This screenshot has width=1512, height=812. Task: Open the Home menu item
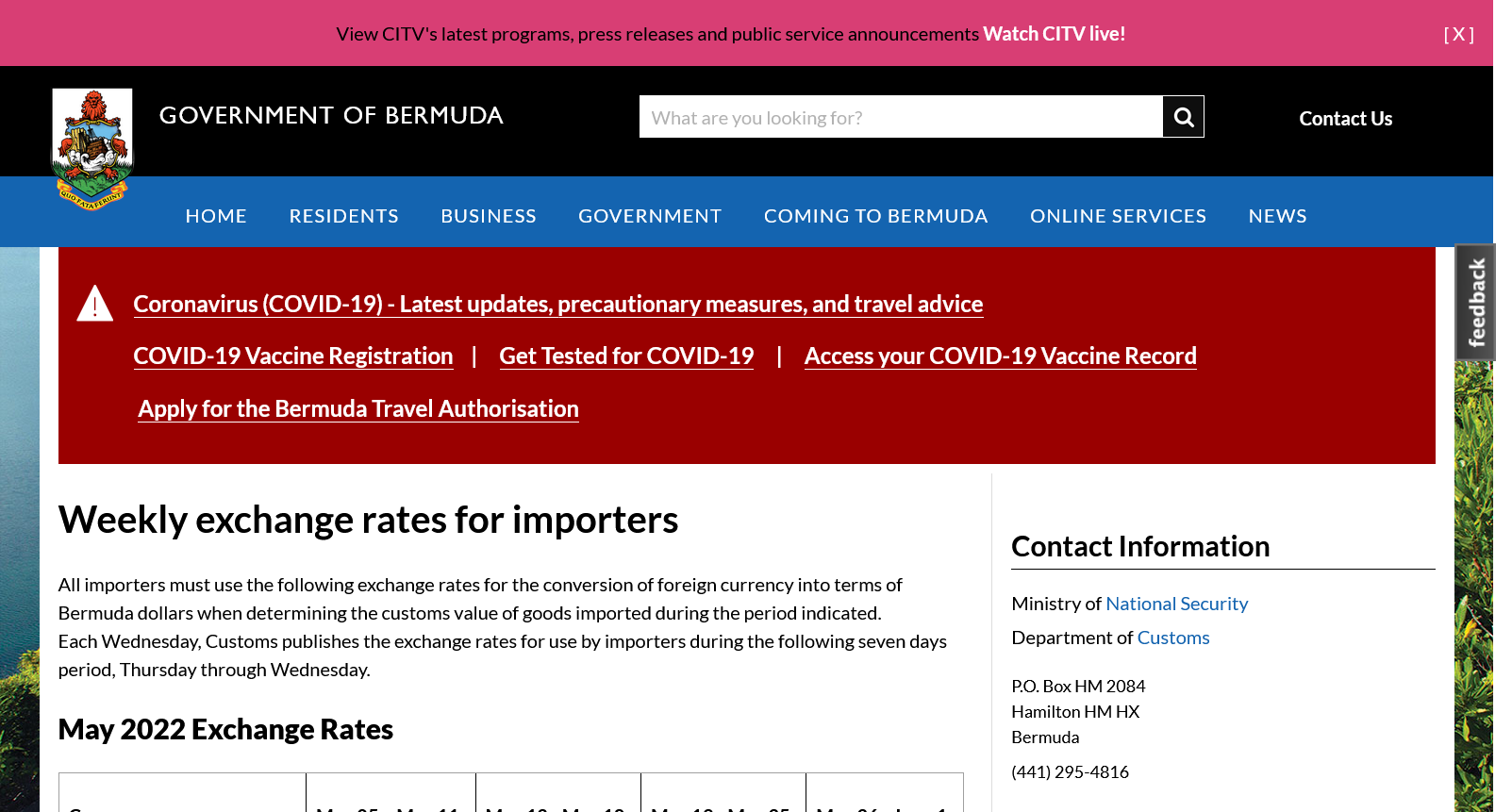pyautogui.click(x=216, y=216)
